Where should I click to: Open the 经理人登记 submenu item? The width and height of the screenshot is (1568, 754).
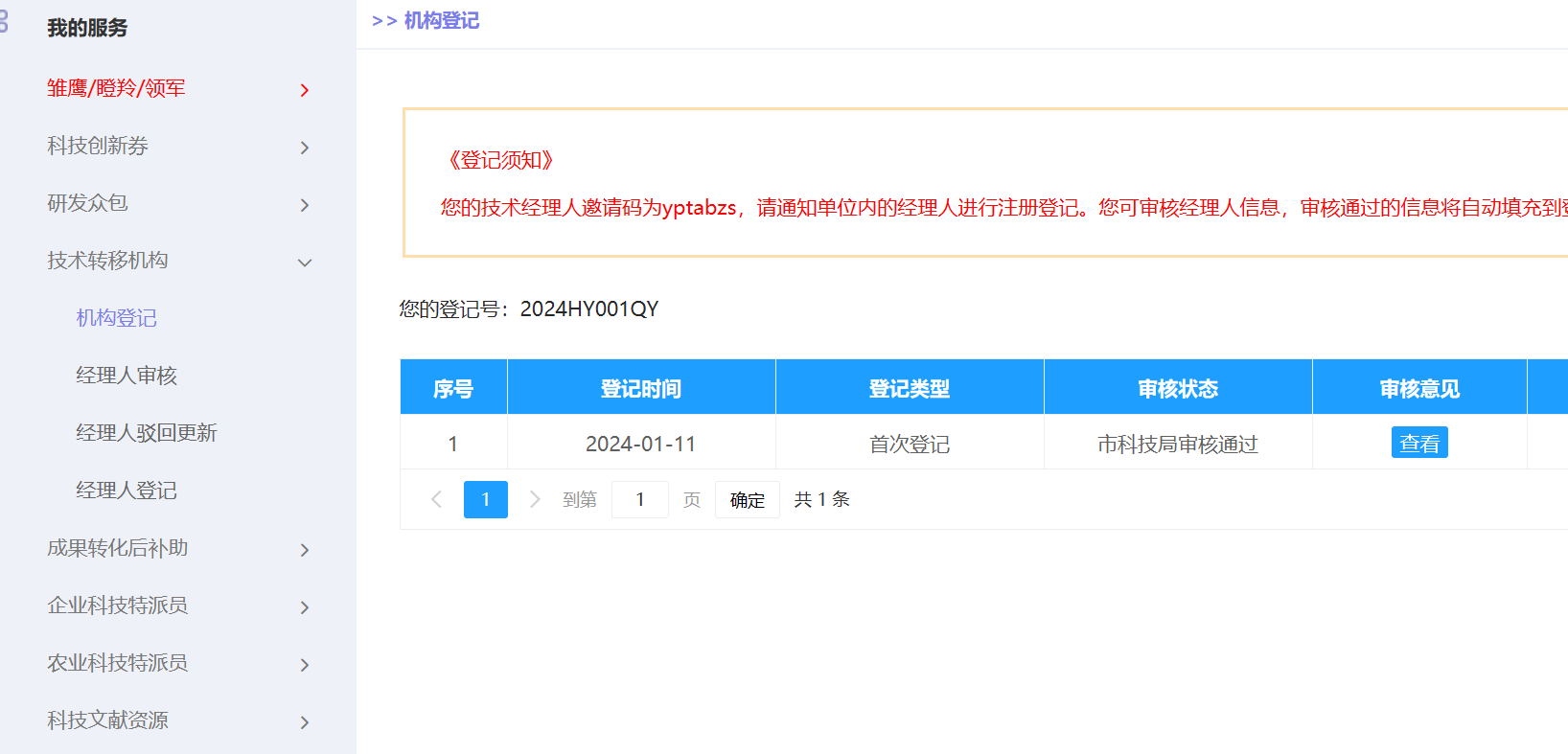click(x=127, y=491)
